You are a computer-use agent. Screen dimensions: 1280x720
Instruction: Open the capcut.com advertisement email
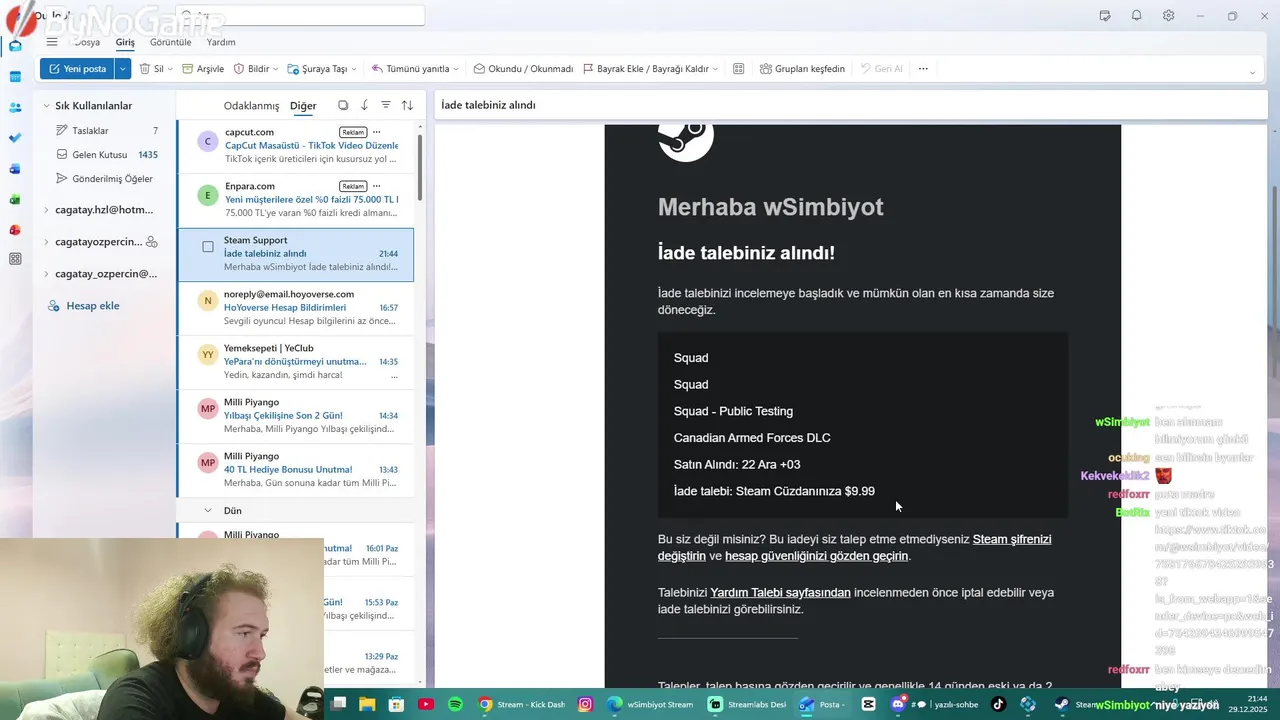click(x=295, y=146)
